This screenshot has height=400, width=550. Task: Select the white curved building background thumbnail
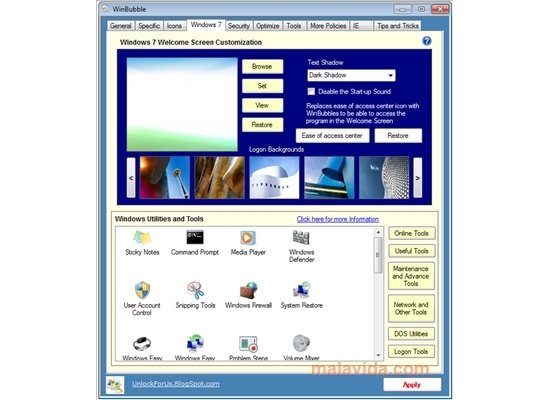[274, 178]
